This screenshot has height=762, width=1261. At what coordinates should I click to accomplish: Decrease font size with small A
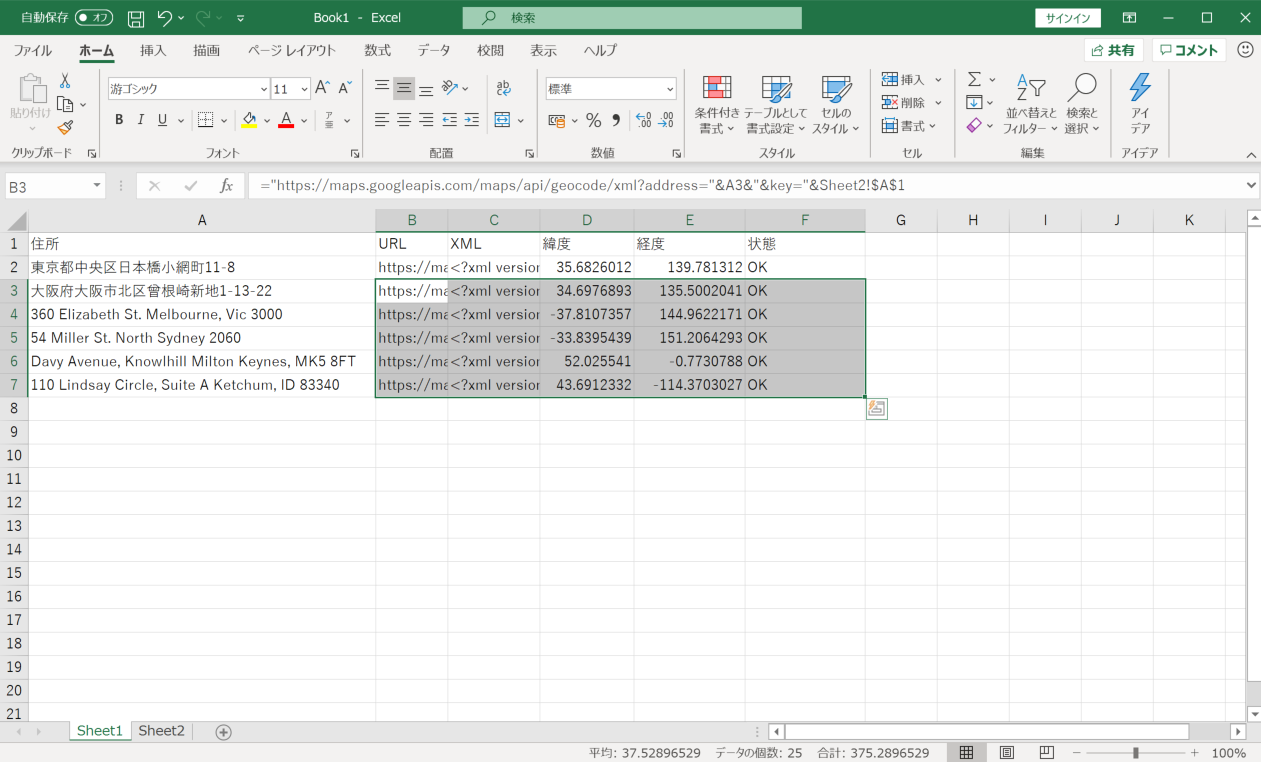(x=344, y=88)
